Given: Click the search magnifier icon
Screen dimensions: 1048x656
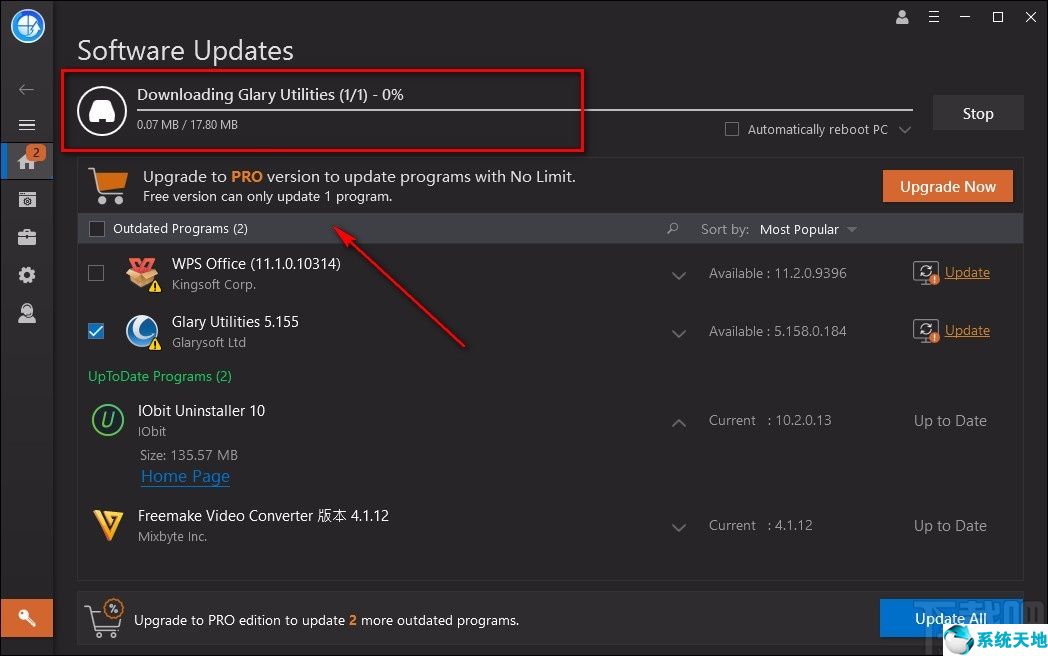Looking at the screenshot, I should tap(673, 229).
